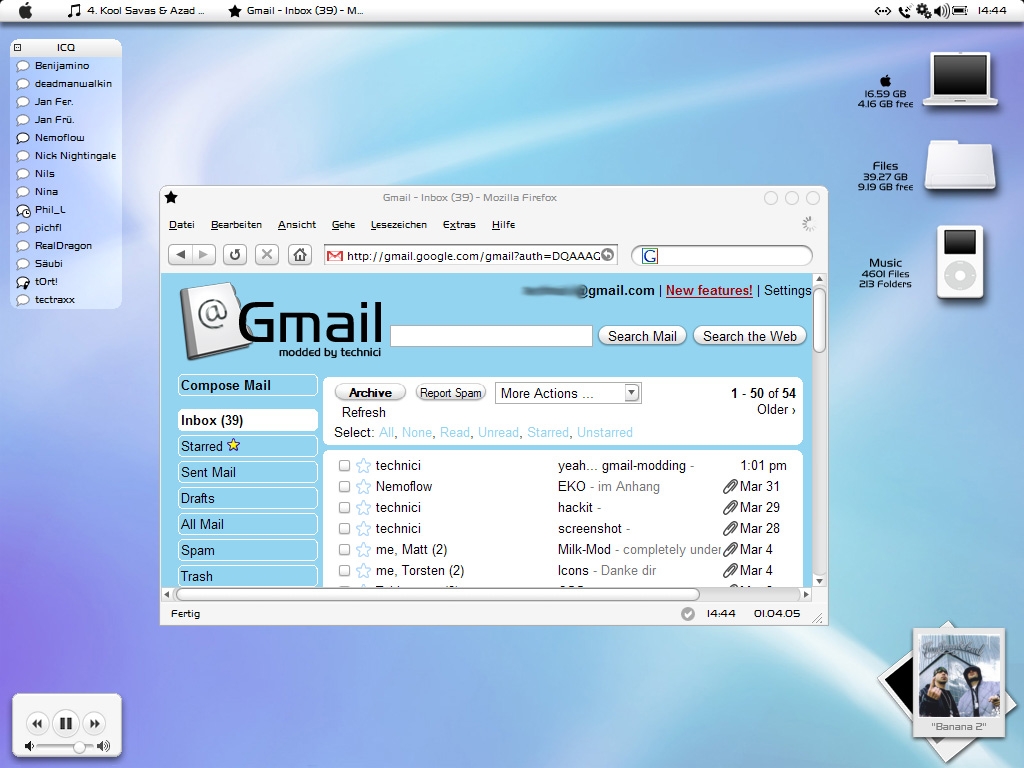Click the battery tray icon
1024x768 pixels.
[x=959, y=10]
